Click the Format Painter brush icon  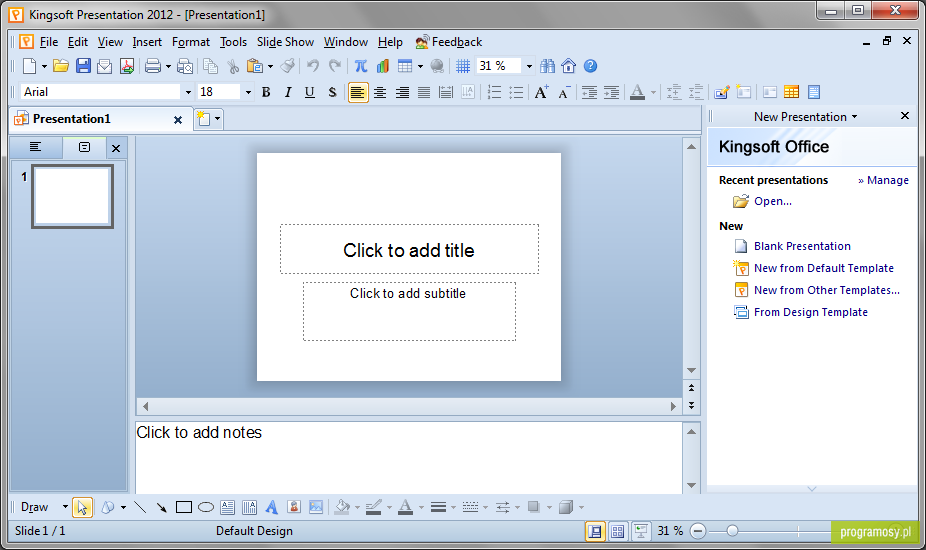[288, 66]
